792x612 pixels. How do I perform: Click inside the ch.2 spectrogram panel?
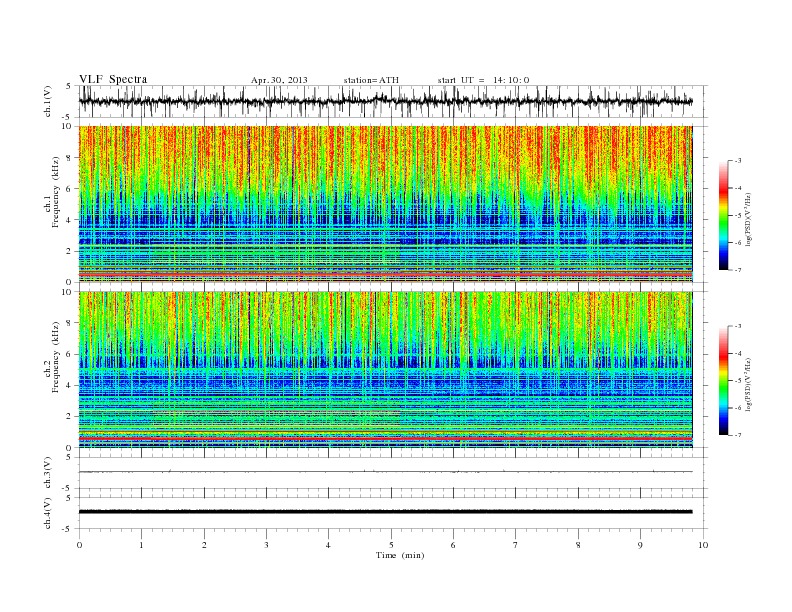[x=386, y=369]
